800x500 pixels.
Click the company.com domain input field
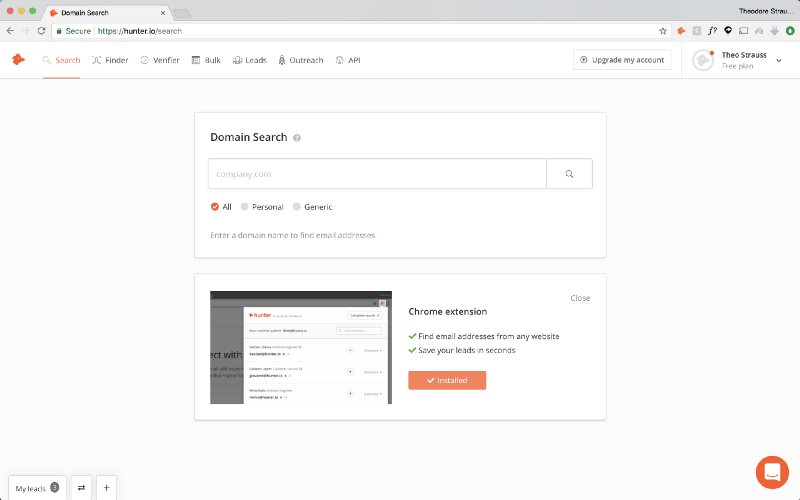tap(377, 174)
